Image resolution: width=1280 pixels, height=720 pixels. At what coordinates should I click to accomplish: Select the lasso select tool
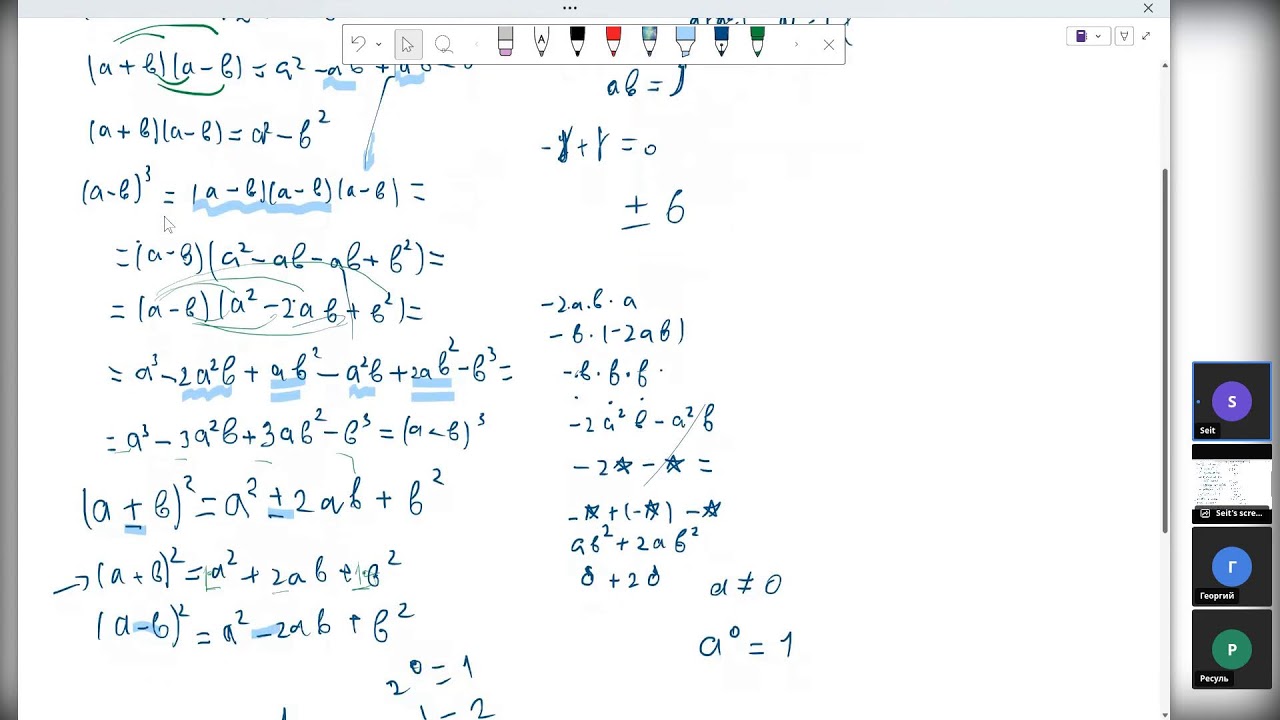coord(444,44)
